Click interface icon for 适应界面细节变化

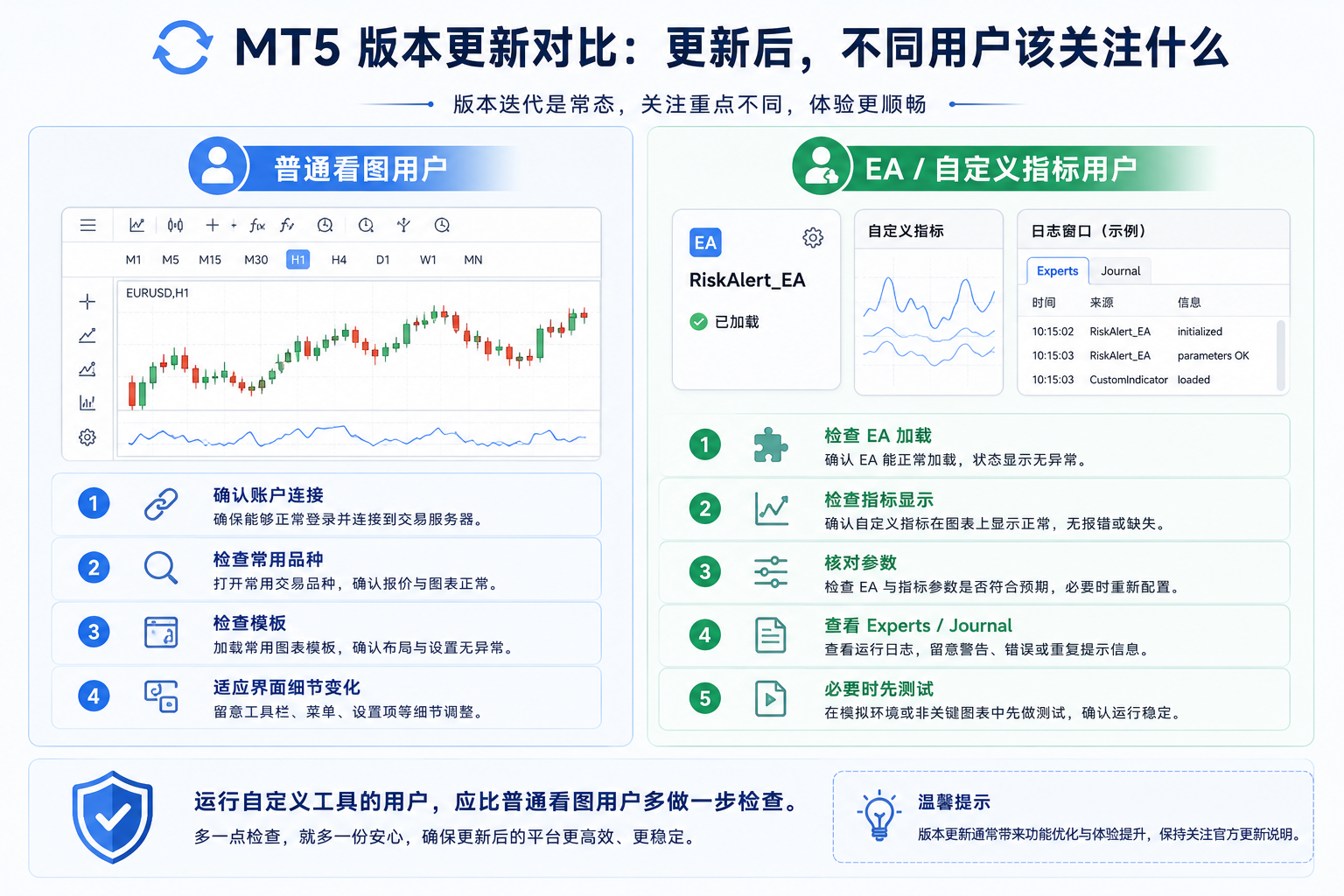(161, 696)
